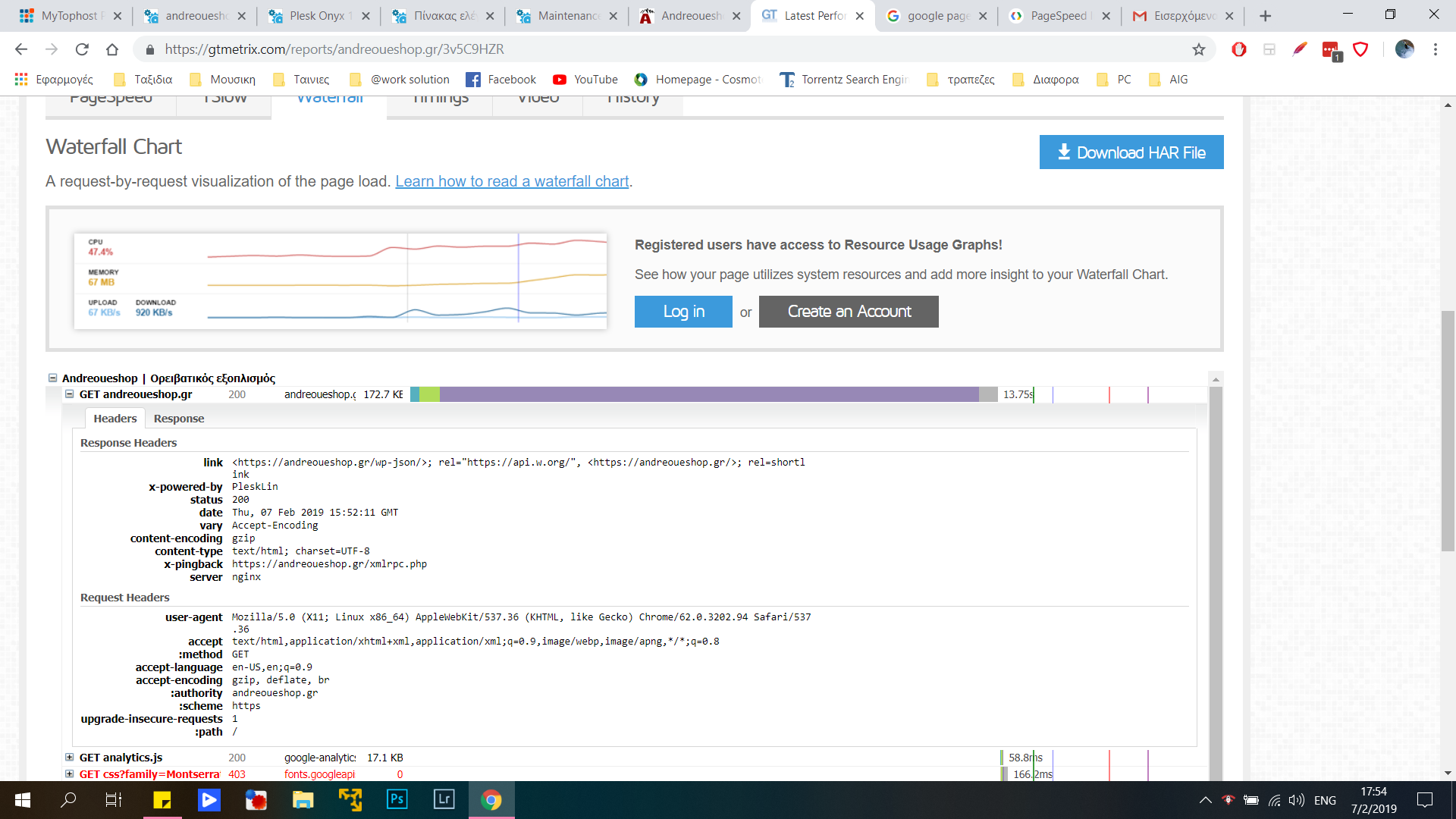This screenshot has height=819, width=1456.
Task: Open browser home page
Action: tap(112, 49)
